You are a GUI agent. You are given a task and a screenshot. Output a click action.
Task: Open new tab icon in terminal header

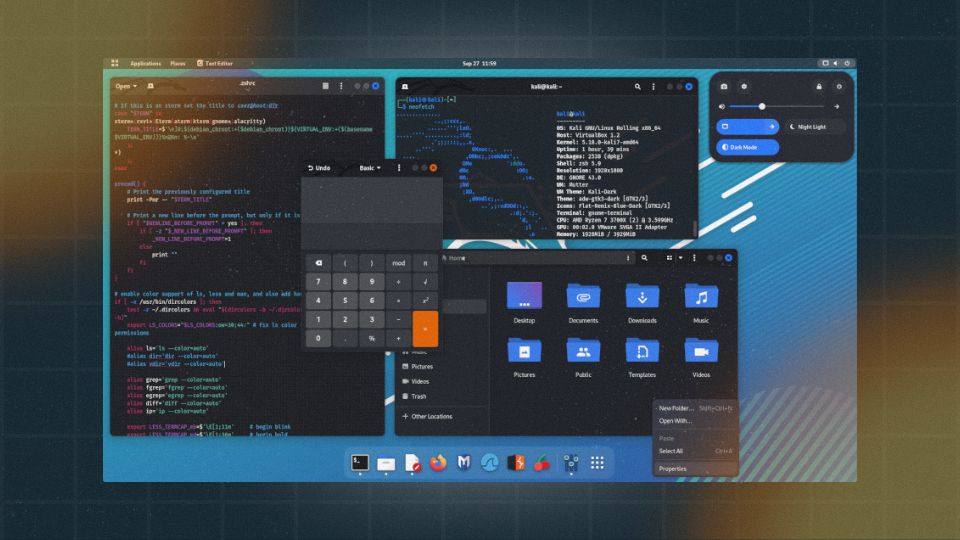point(405,87)
